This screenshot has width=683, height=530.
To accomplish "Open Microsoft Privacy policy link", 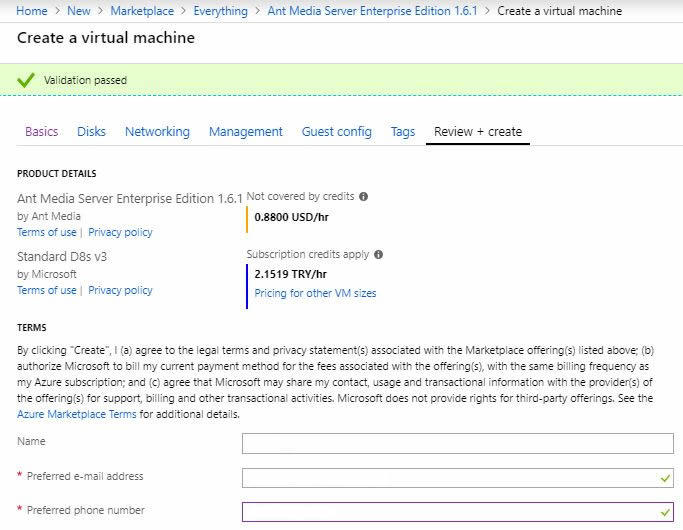I will [120, 290].
